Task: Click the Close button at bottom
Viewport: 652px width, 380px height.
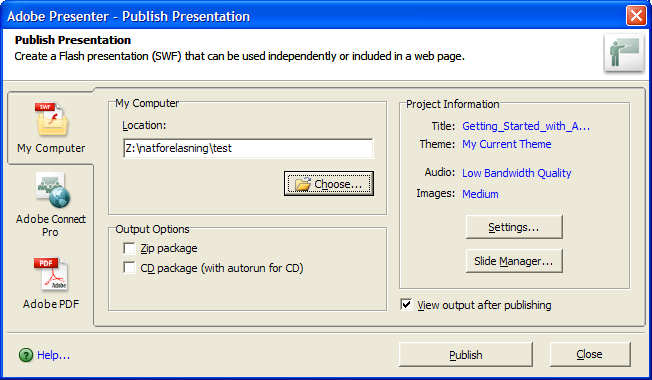Action: click(x=590, y=354)
